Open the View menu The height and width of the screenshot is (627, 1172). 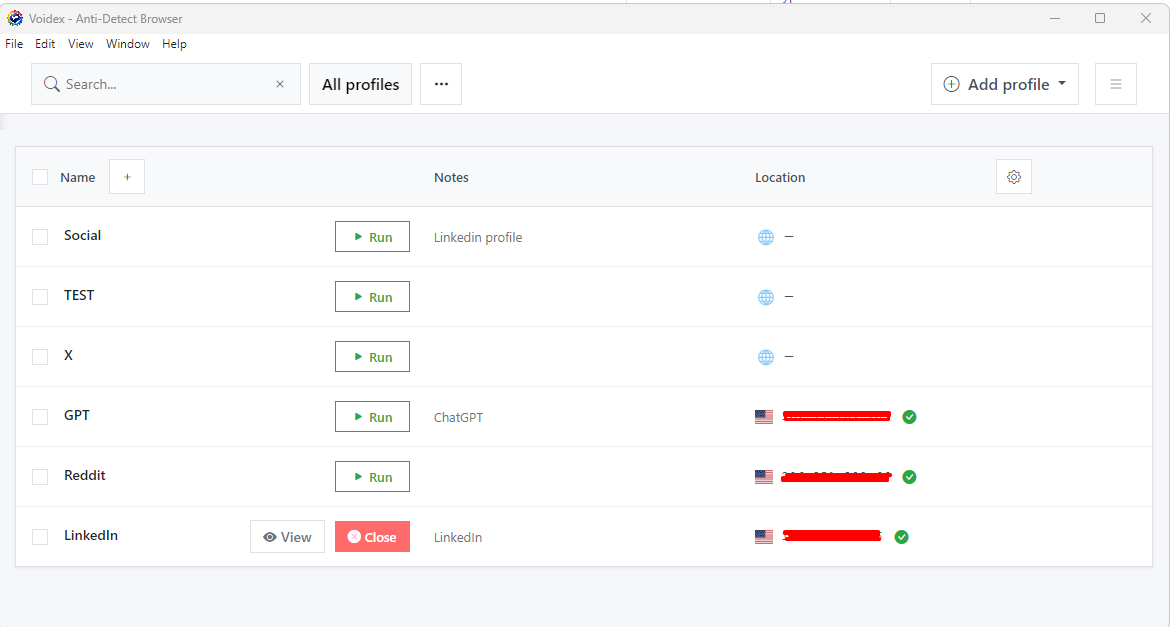coord(81,44)
